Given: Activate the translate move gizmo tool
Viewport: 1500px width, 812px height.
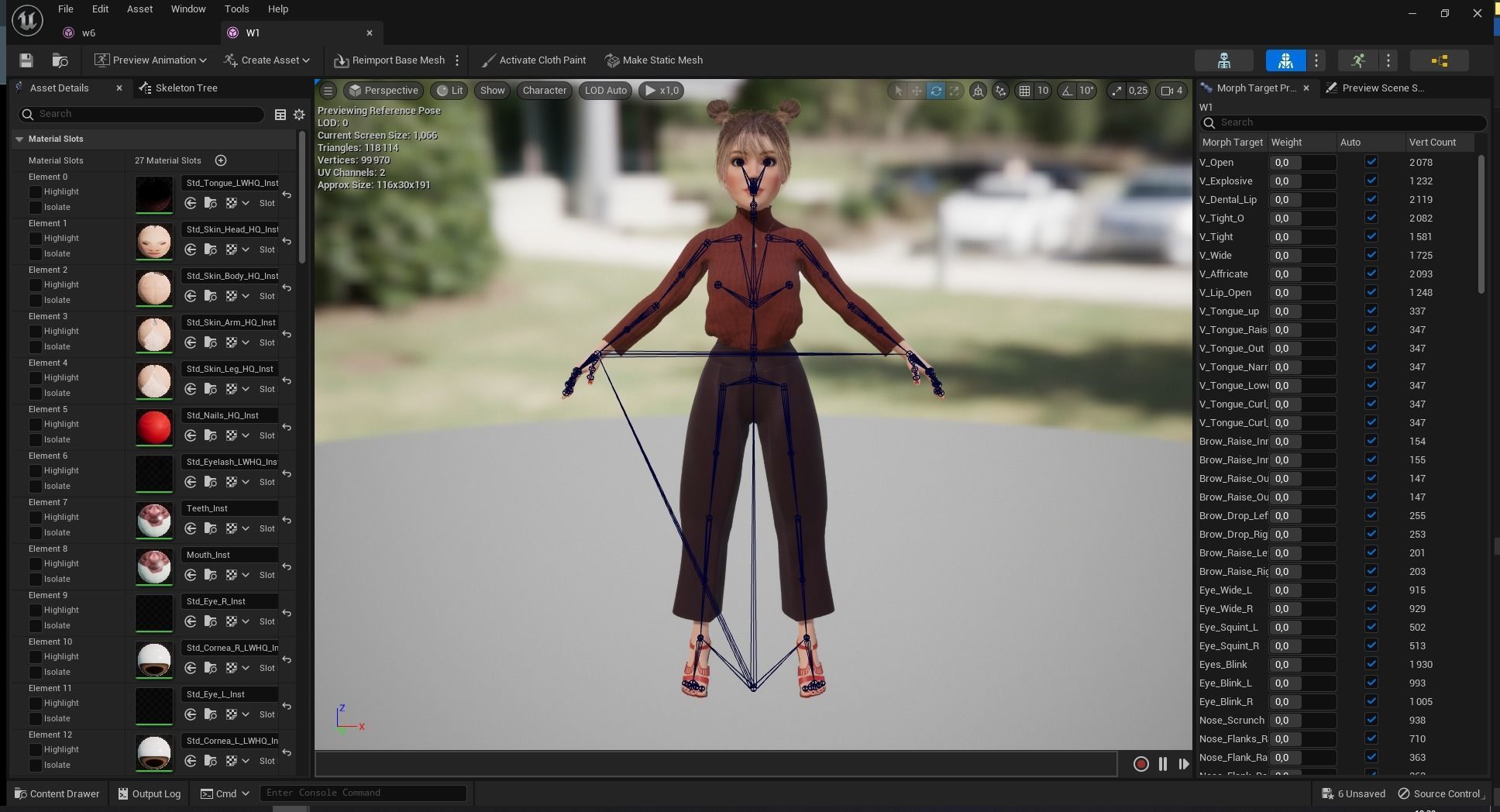Looking at the screenshot, I should [917, 91].
